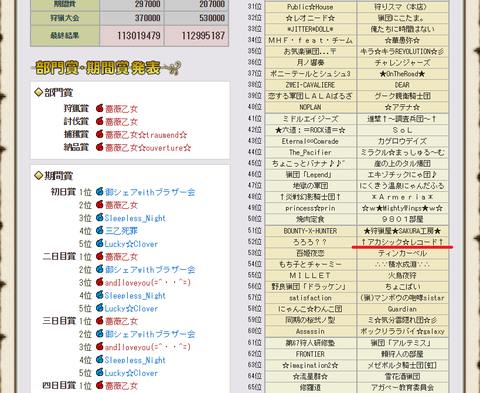Screen dimensions: 480x393
Task: Click red icon on 四日目賞 1位 row
Action: [x=99, y=385]
